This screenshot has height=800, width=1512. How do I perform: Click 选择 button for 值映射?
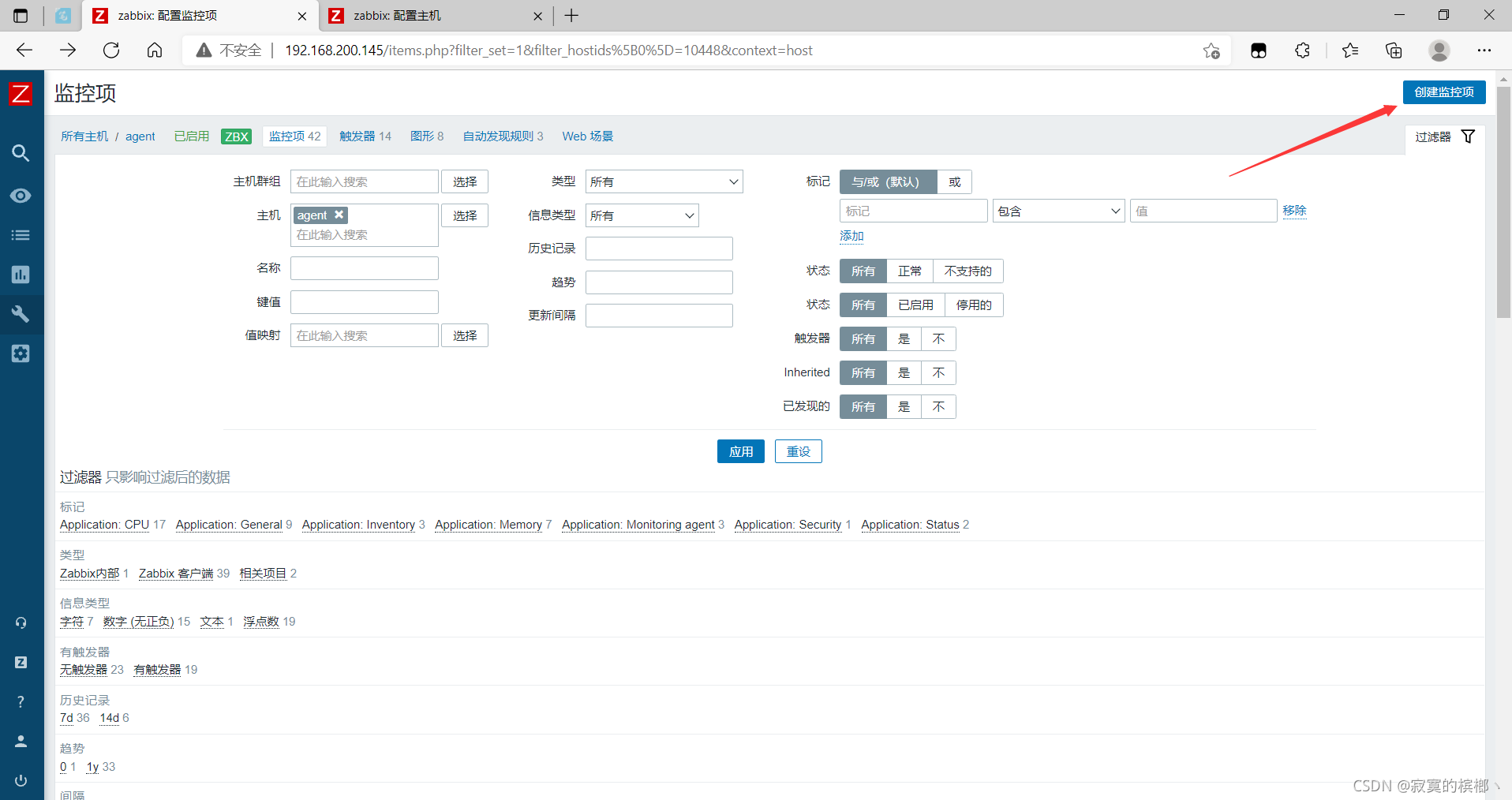coord(465,335)
